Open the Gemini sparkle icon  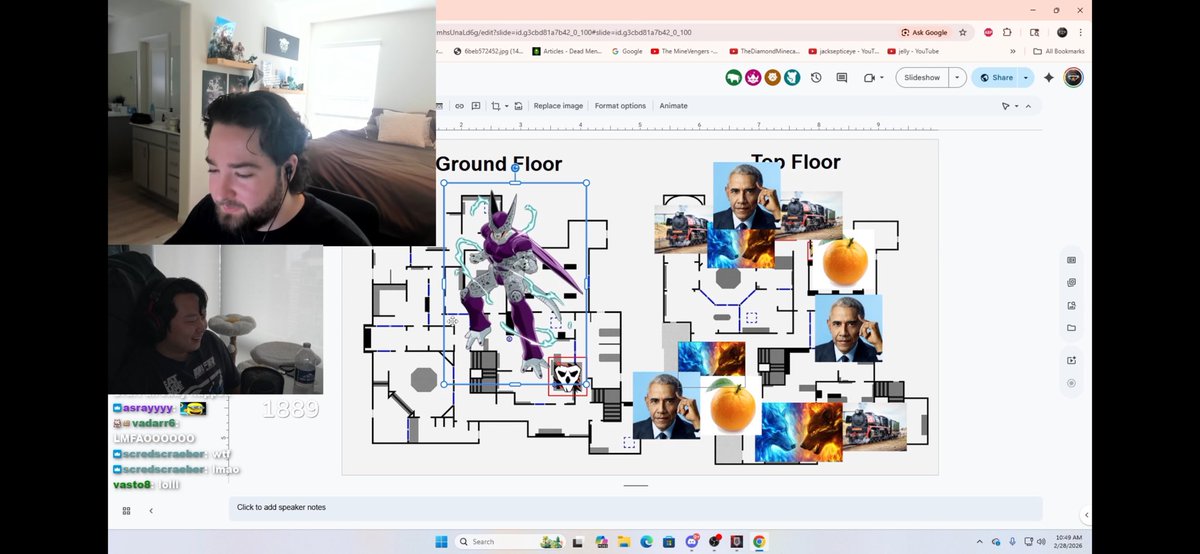click(1049, 77)
